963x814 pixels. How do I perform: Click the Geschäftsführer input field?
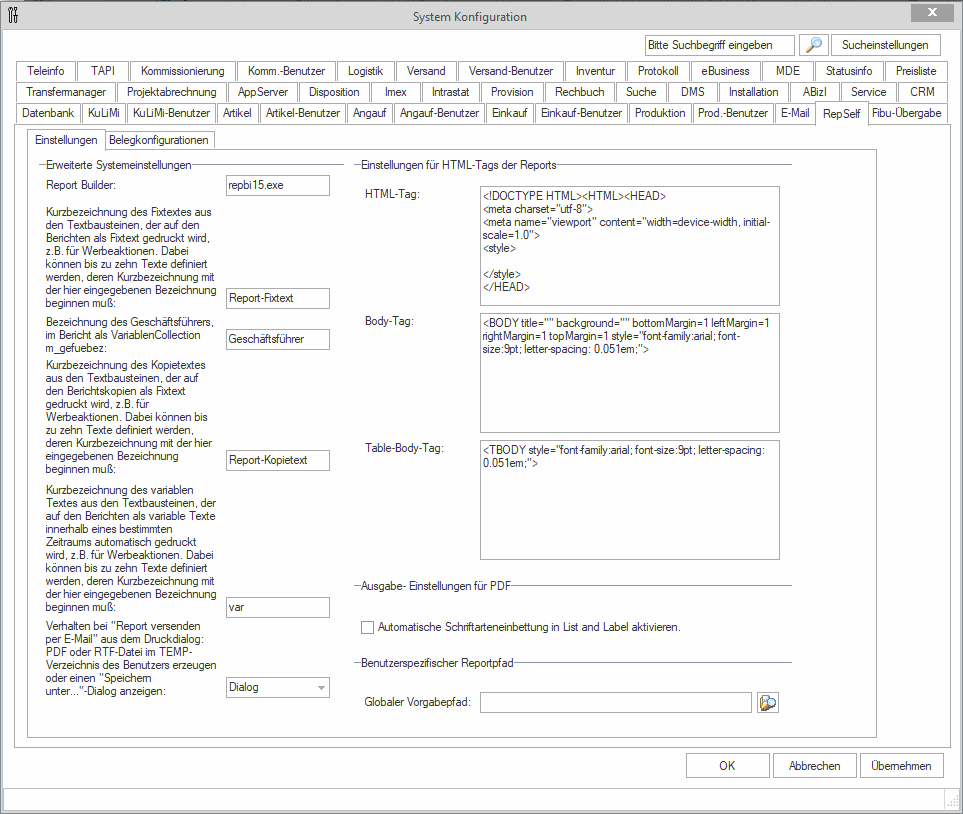(278, 339)
